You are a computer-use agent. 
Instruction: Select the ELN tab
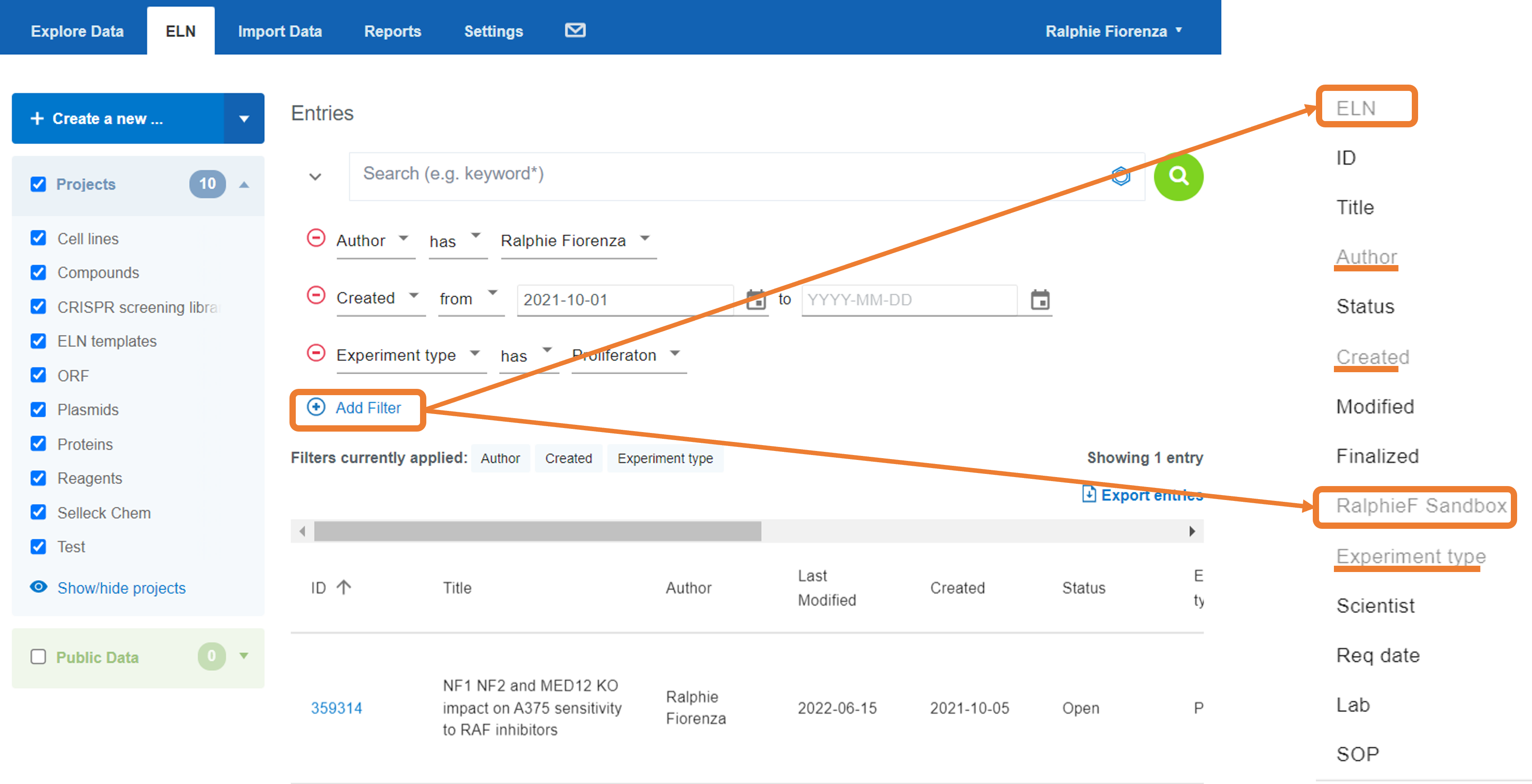click(x=181, y=31)
